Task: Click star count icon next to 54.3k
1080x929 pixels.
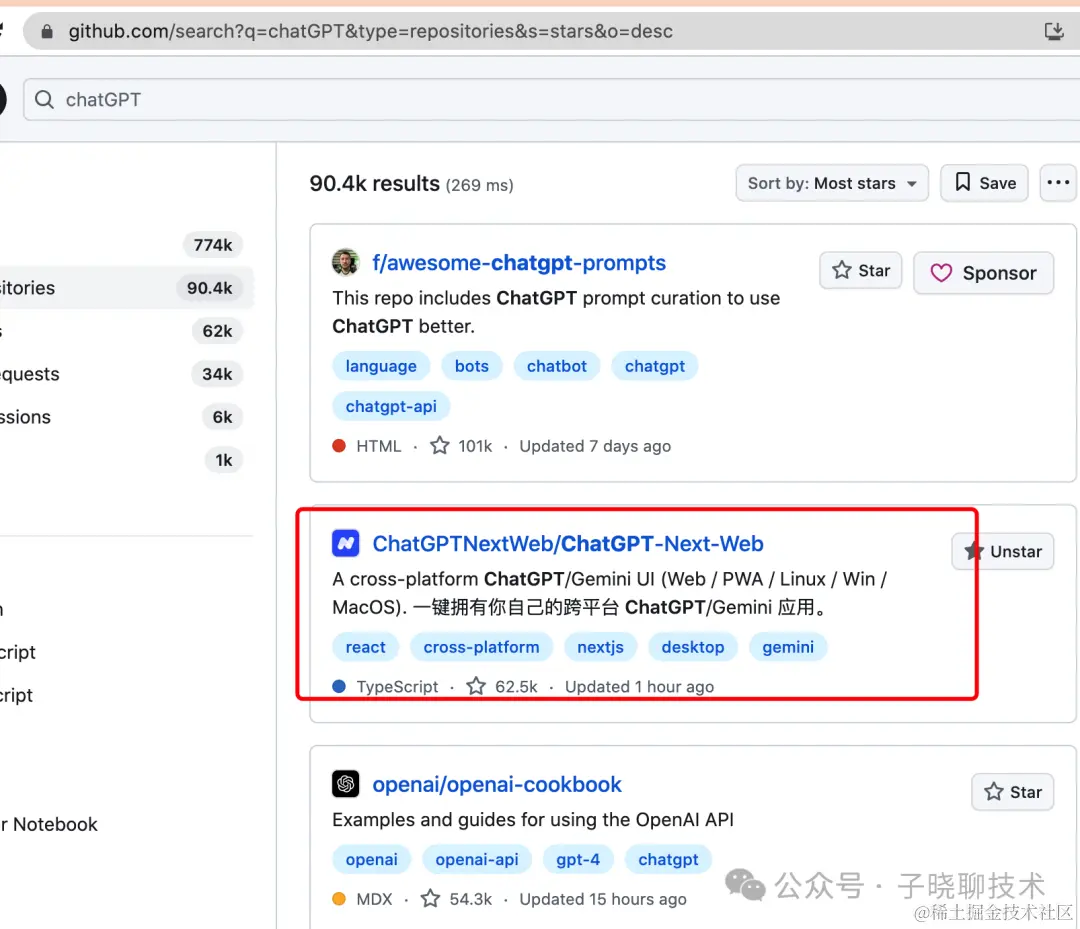Action: point(430,899)
